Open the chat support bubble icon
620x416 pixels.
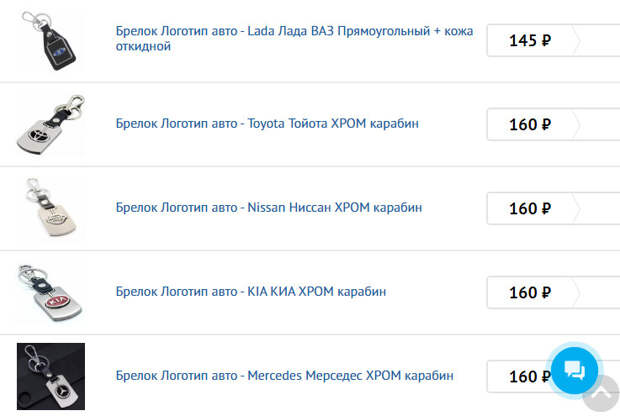[574, 371]
